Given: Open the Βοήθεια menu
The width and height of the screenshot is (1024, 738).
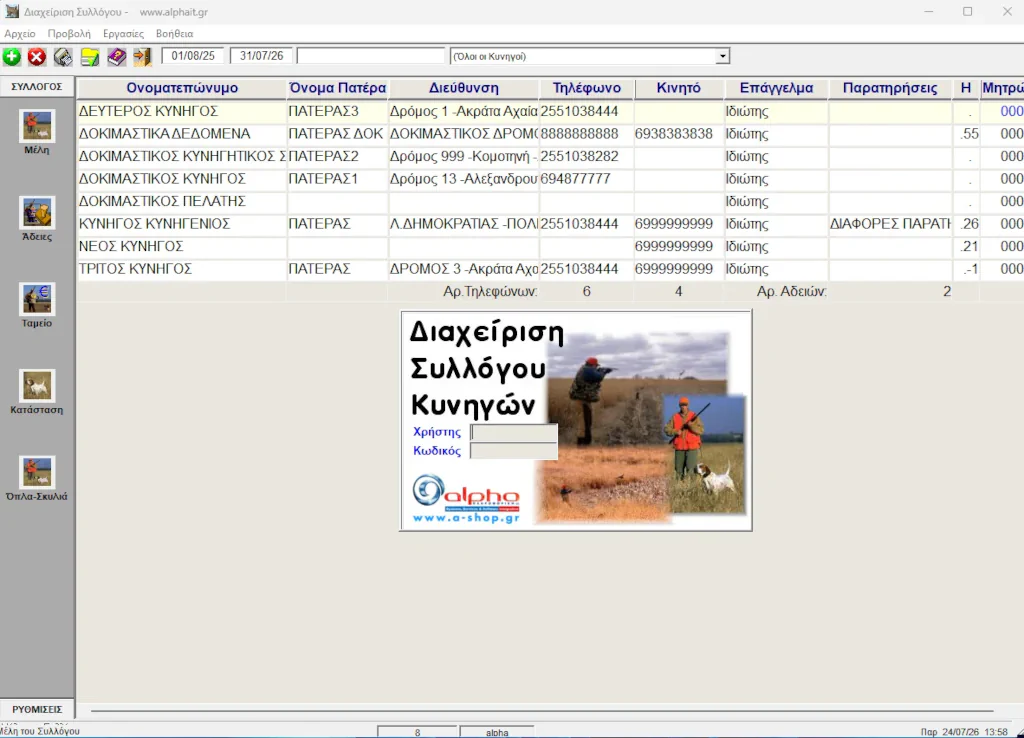Looking at the screenshot, I should (174, 33).
